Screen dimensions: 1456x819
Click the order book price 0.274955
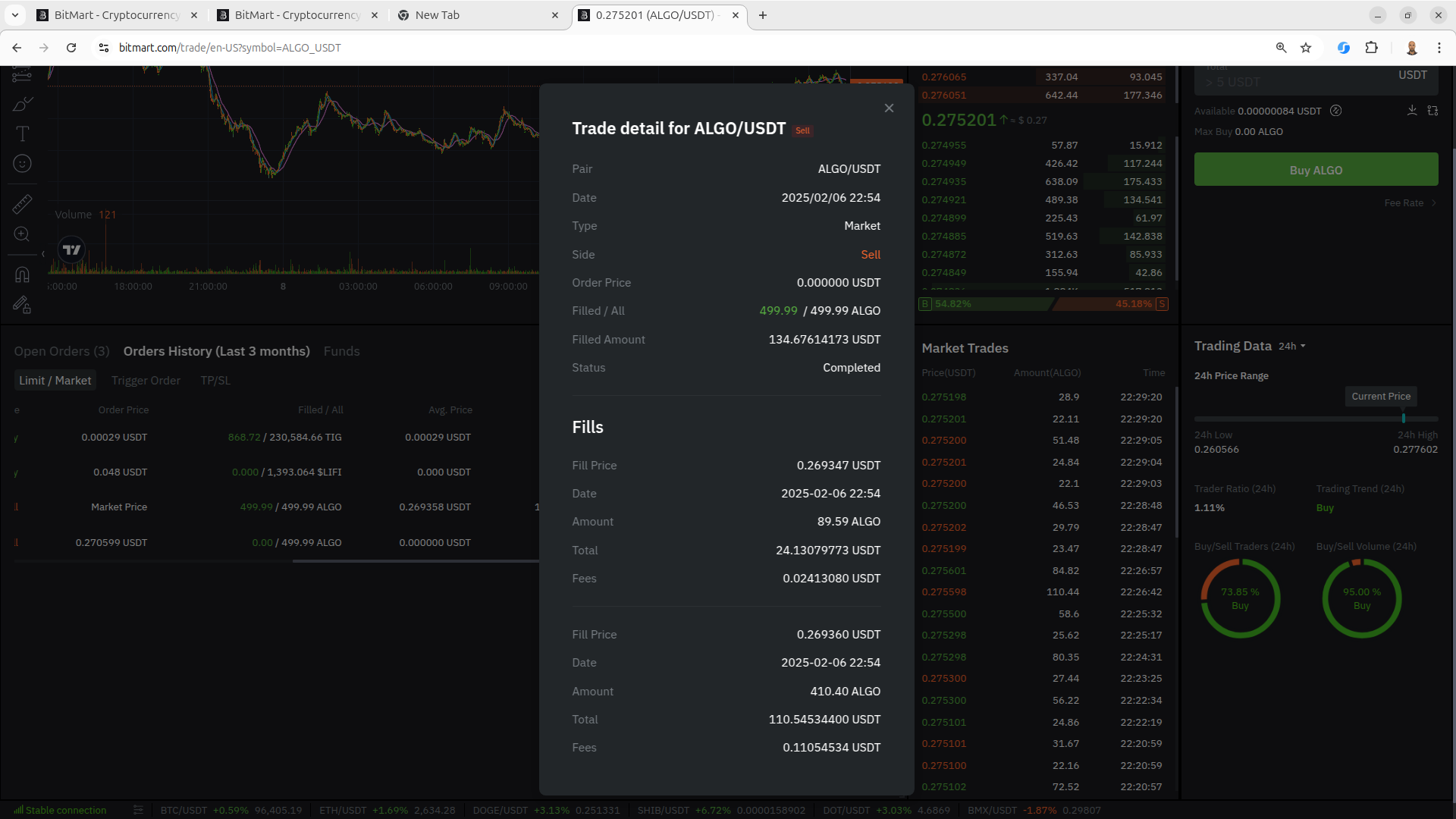943,146
